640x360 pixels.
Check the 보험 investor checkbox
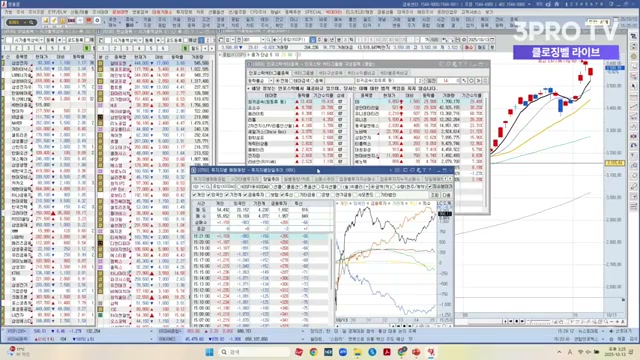pos(268,195)
